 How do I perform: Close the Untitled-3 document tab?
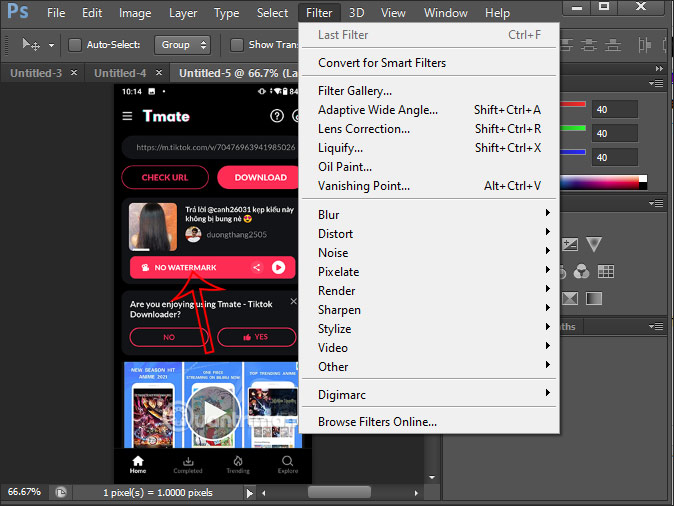(x=74, y=73)
